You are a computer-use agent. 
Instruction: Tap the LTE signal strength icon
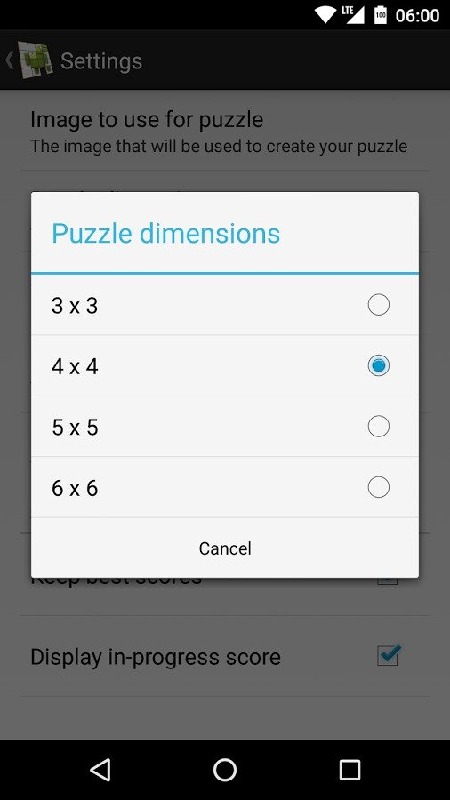click(x=353, y=15)
